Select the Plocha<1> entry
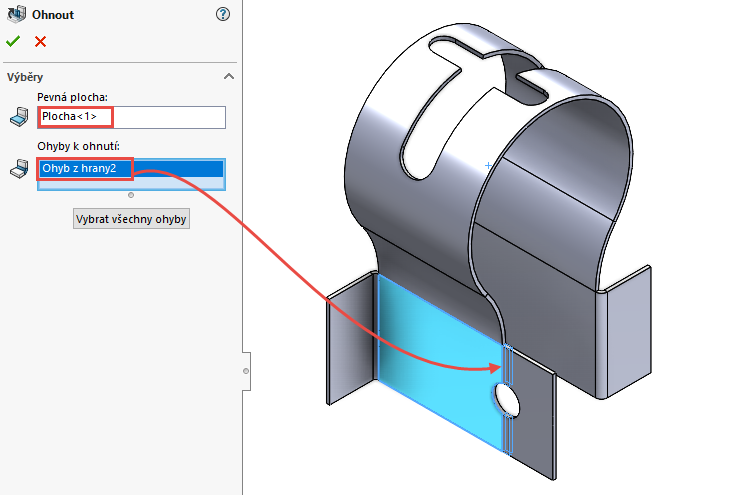The width and height of the screenshot is (750, 495). tap(69, 116)
